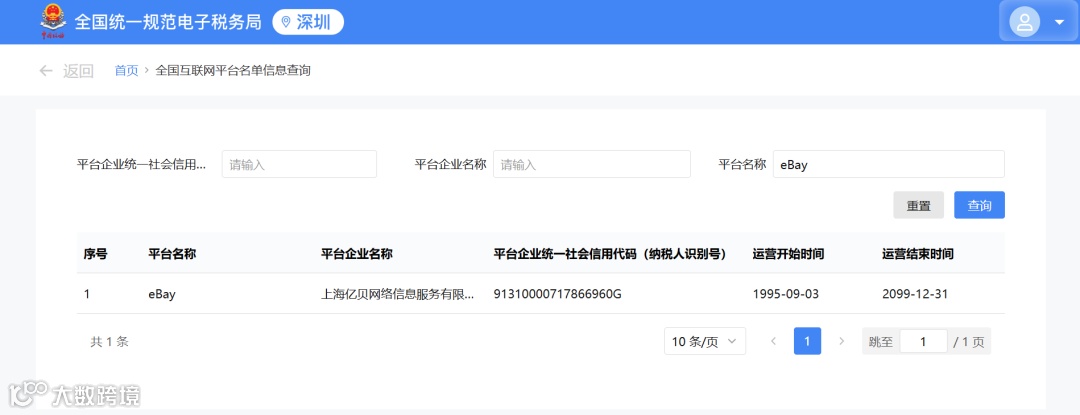Screen dimensions: 1080x415
Task: Click the tax bureau emblem logo
Action: (52, 21)
